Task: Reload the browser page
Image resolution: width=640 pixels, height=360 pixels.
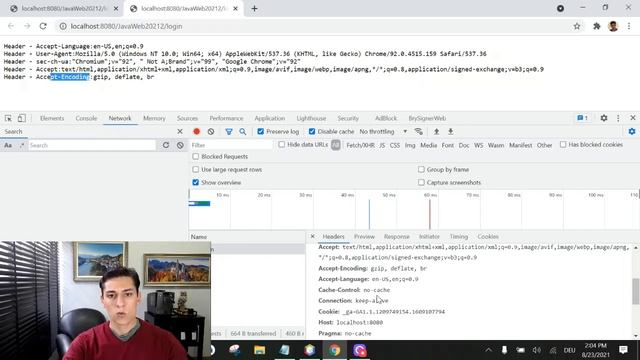Action: pos(43,26)
